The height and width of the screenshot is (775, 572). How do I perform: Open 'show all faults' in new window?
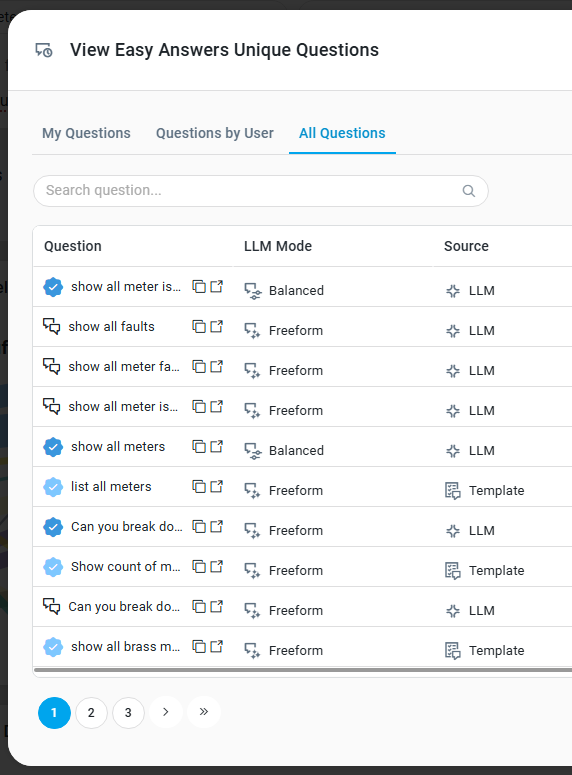(x=217, y=327)
